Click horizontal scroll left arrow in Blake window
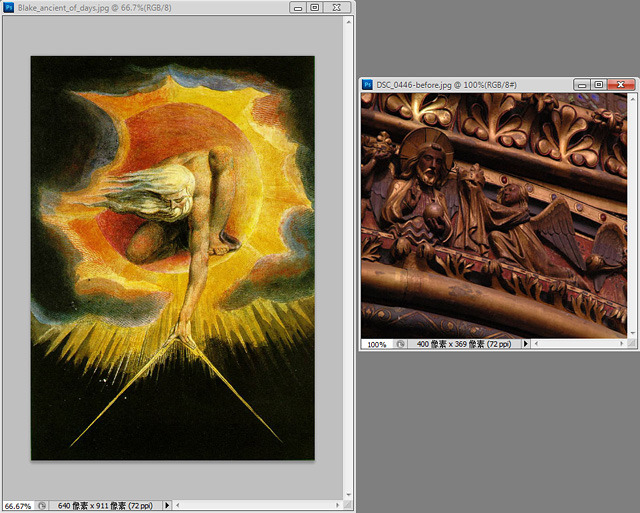The height and width of the screenshot is (513, 640). (178, 505)
